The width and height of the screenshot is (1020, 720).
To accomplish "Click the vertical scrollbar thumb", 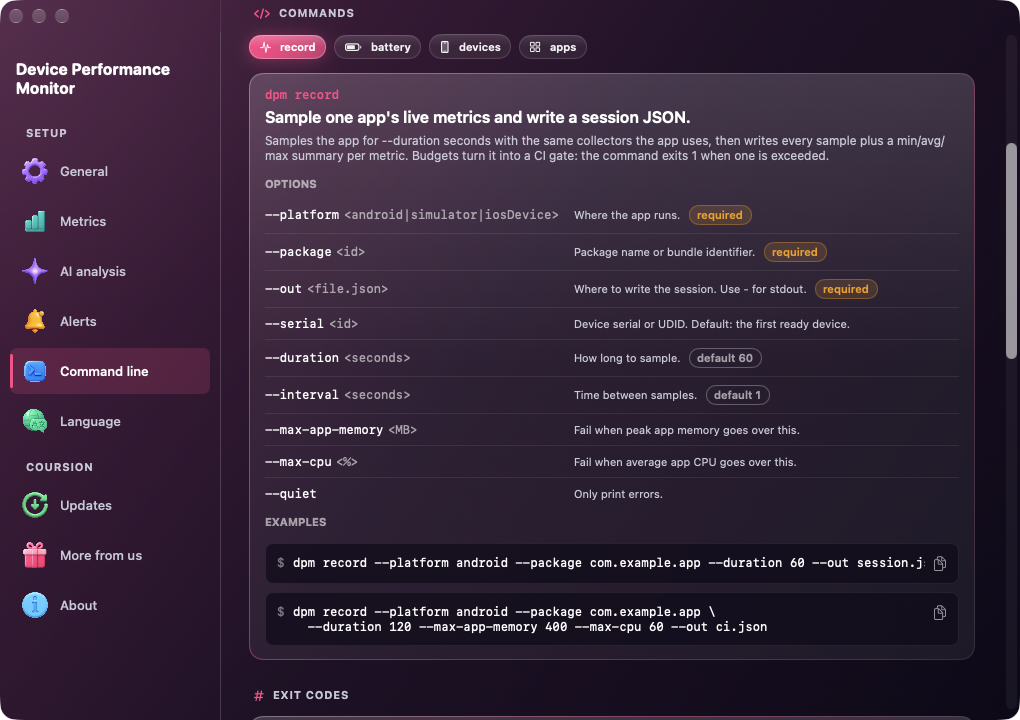I will (1011, 250).
